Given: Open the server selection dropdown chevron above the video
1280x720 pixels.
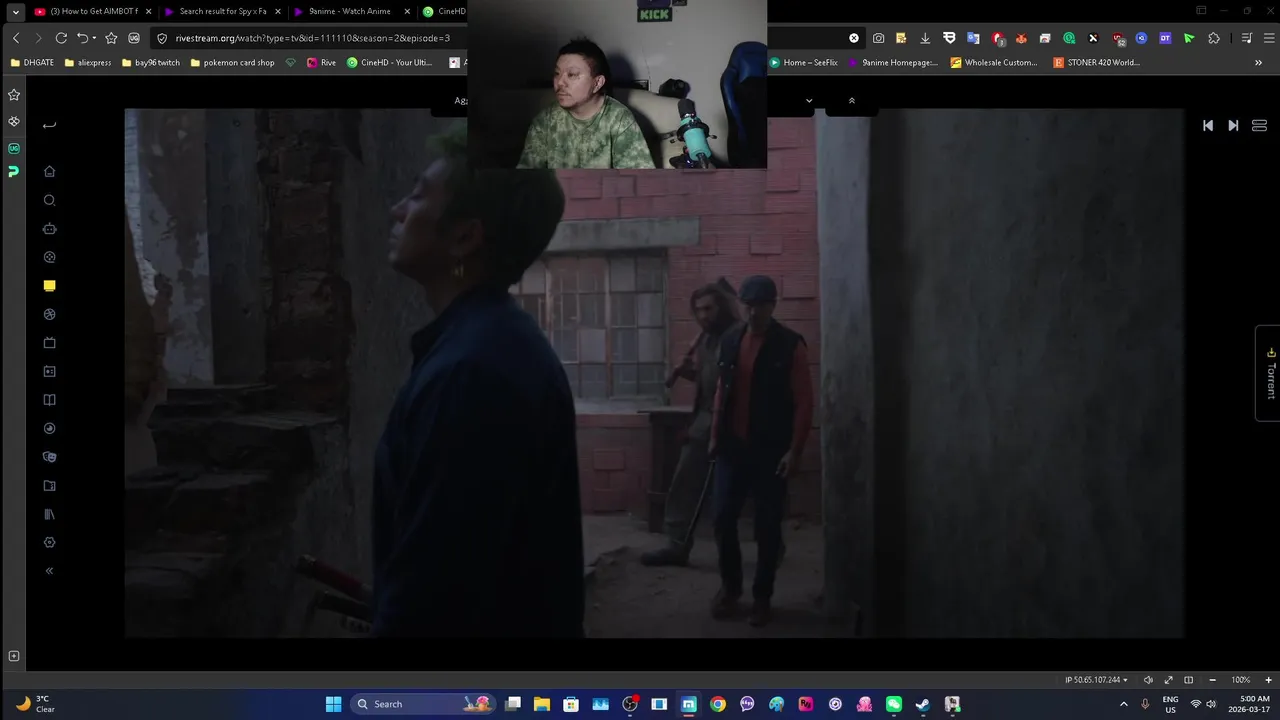Looking at the screenshot, I should pos(809,100).
